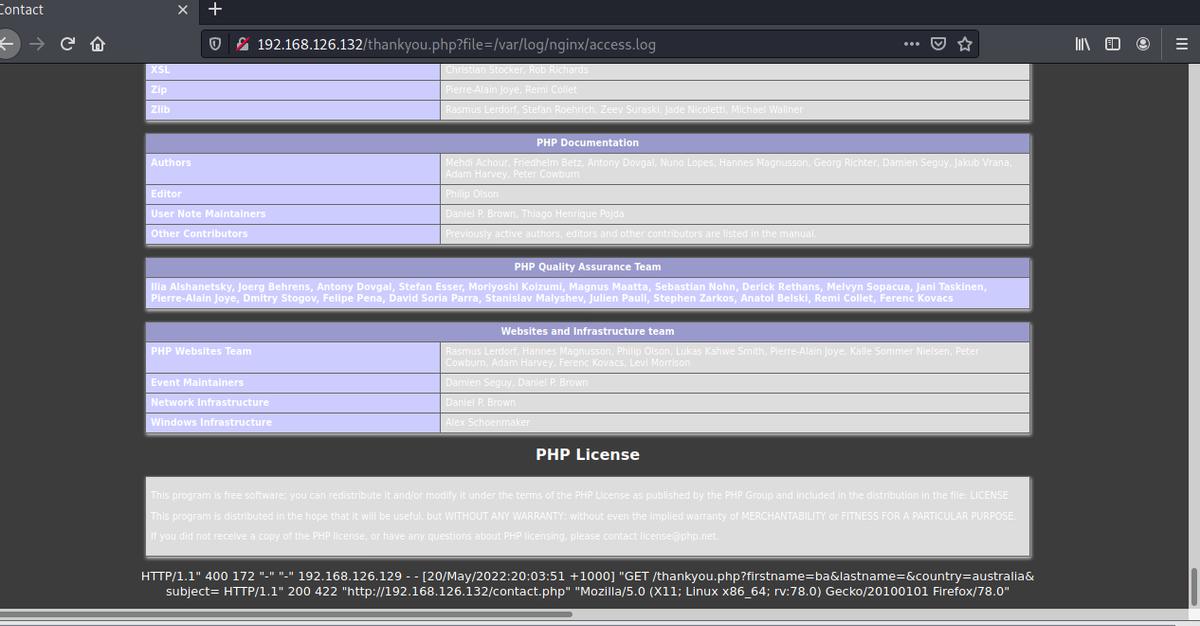Image resolution: width=1200 pixels, height=626 pixels.
Task: Open Firefox account menu
Action: pos(1142,44)
